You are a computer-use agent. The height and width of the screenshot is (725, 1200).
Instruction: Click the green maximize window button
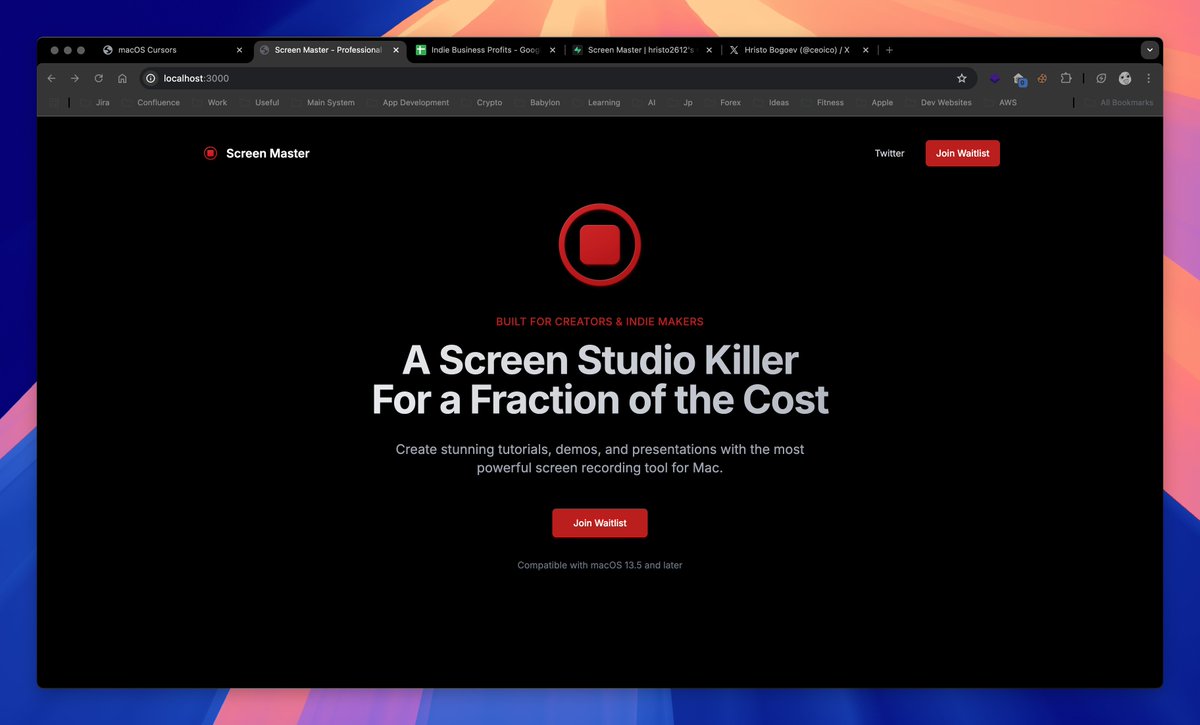(x=81, y=50)
